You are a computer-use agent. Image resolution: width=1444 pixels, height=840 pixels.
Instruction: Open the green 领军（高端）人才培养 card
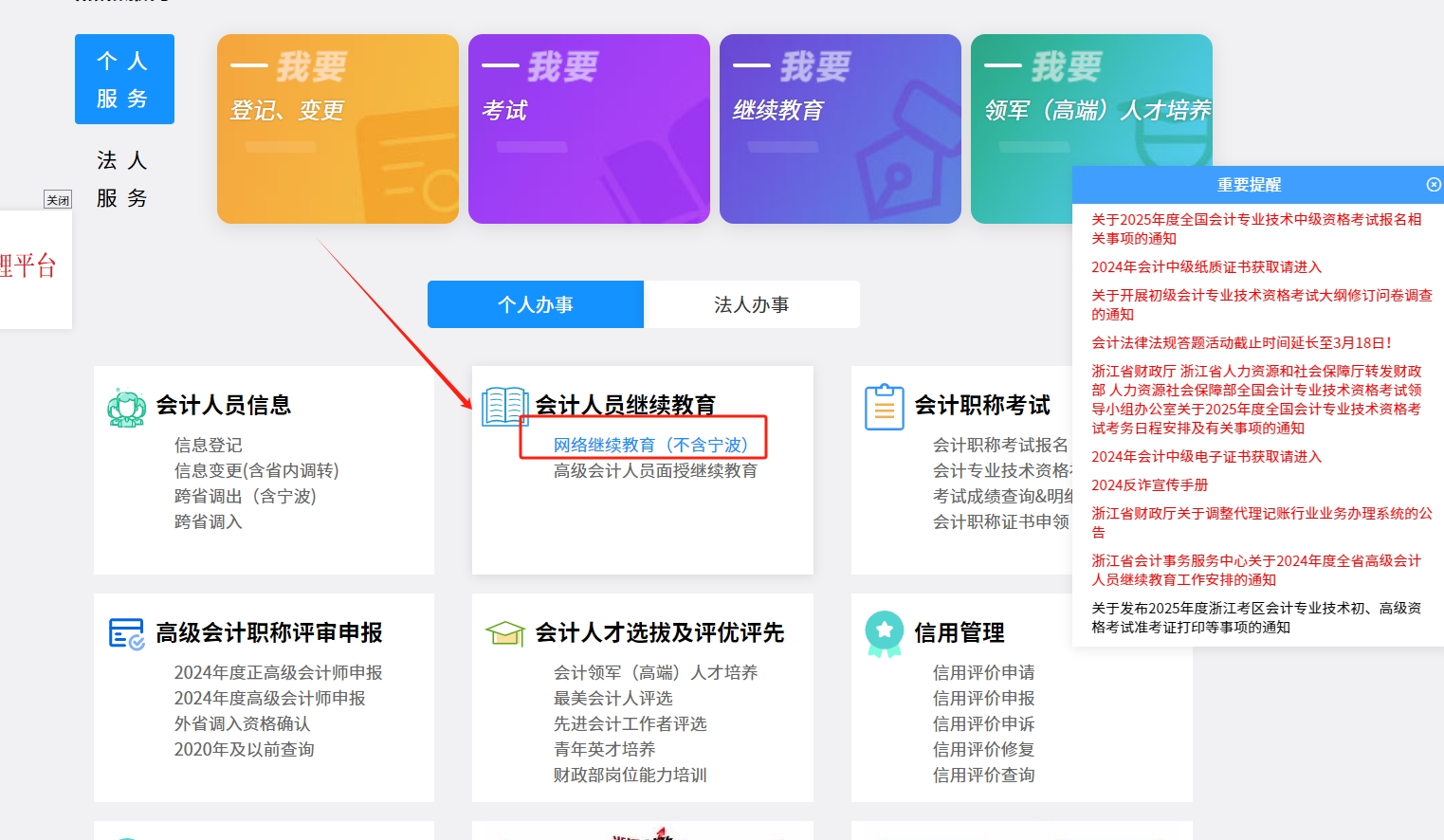point(1090,128)
